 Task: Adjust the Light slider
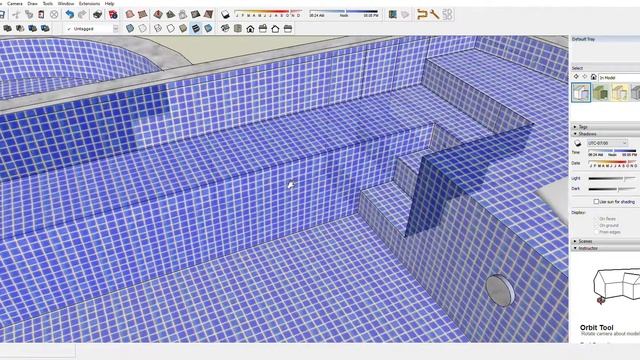(612, 178)
